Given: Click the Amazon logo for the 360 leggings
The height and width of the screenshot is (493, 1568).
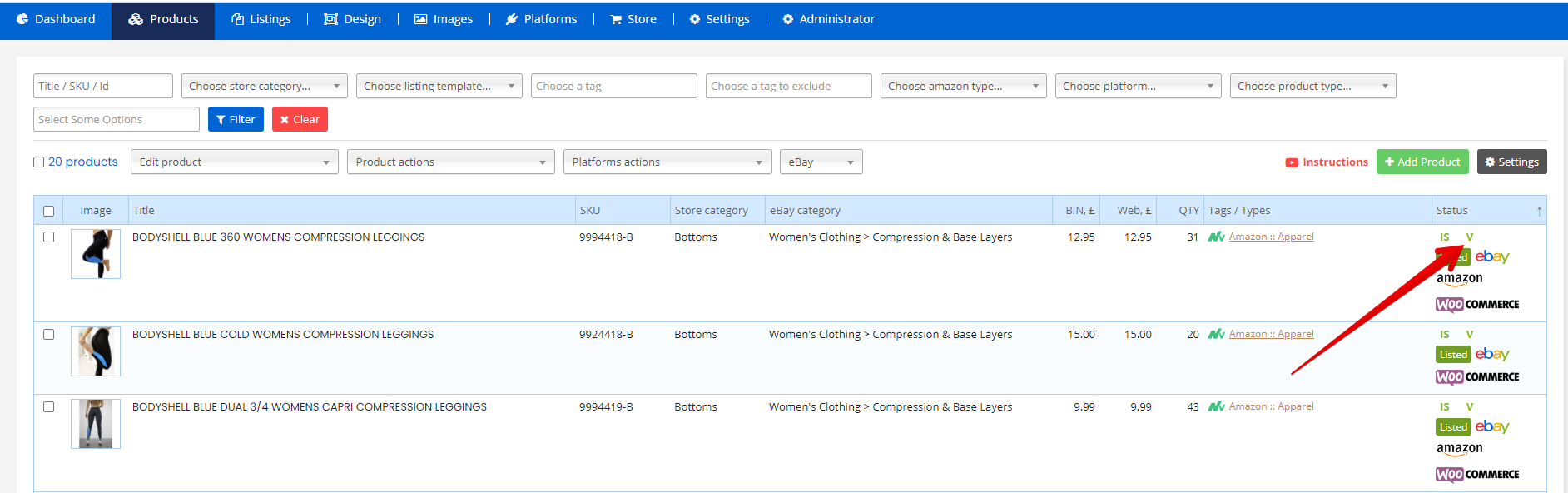Looking at the screenshot, I should pyautogui.click(x=1459, y=279).
